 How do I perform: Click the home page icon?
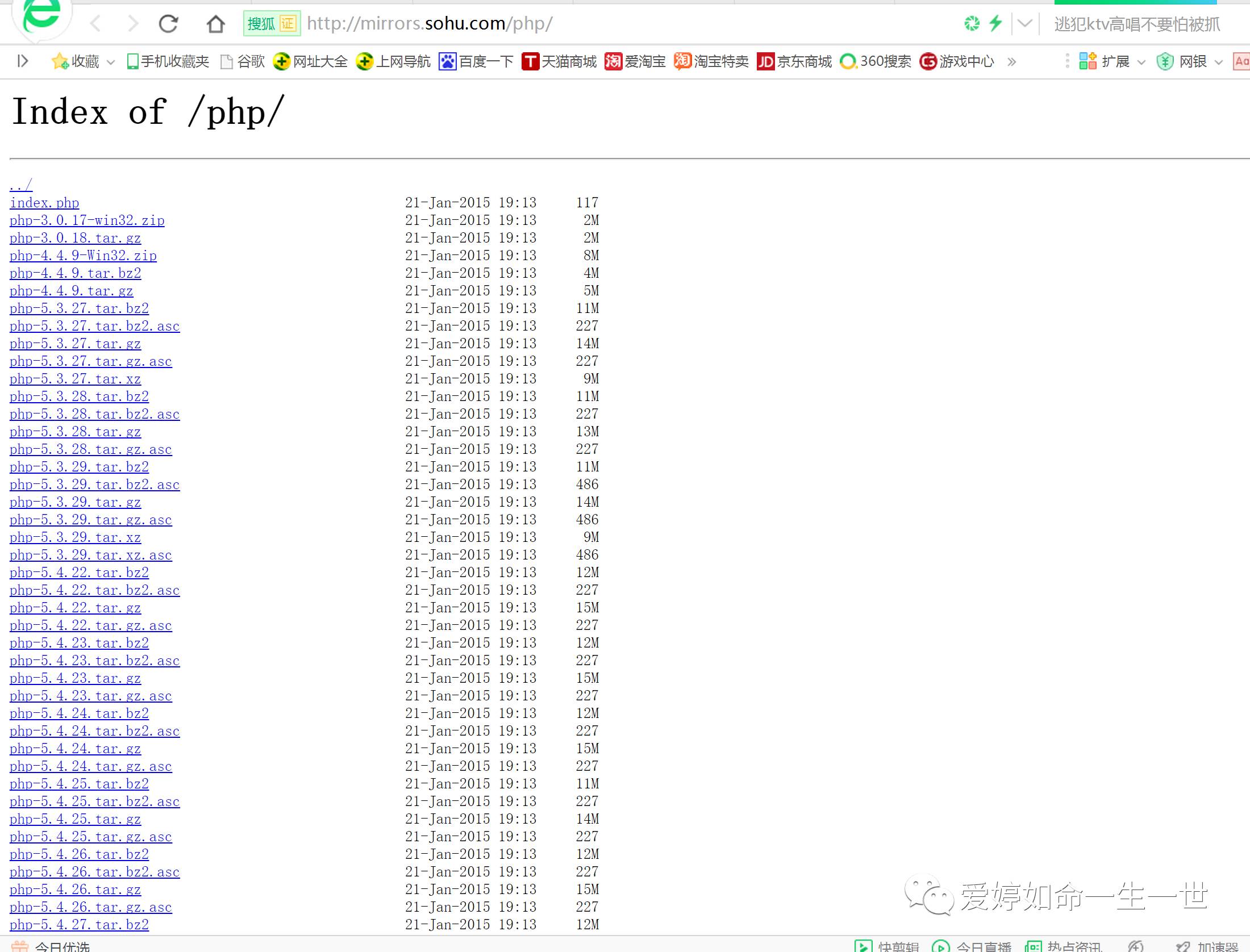(215, 24)
